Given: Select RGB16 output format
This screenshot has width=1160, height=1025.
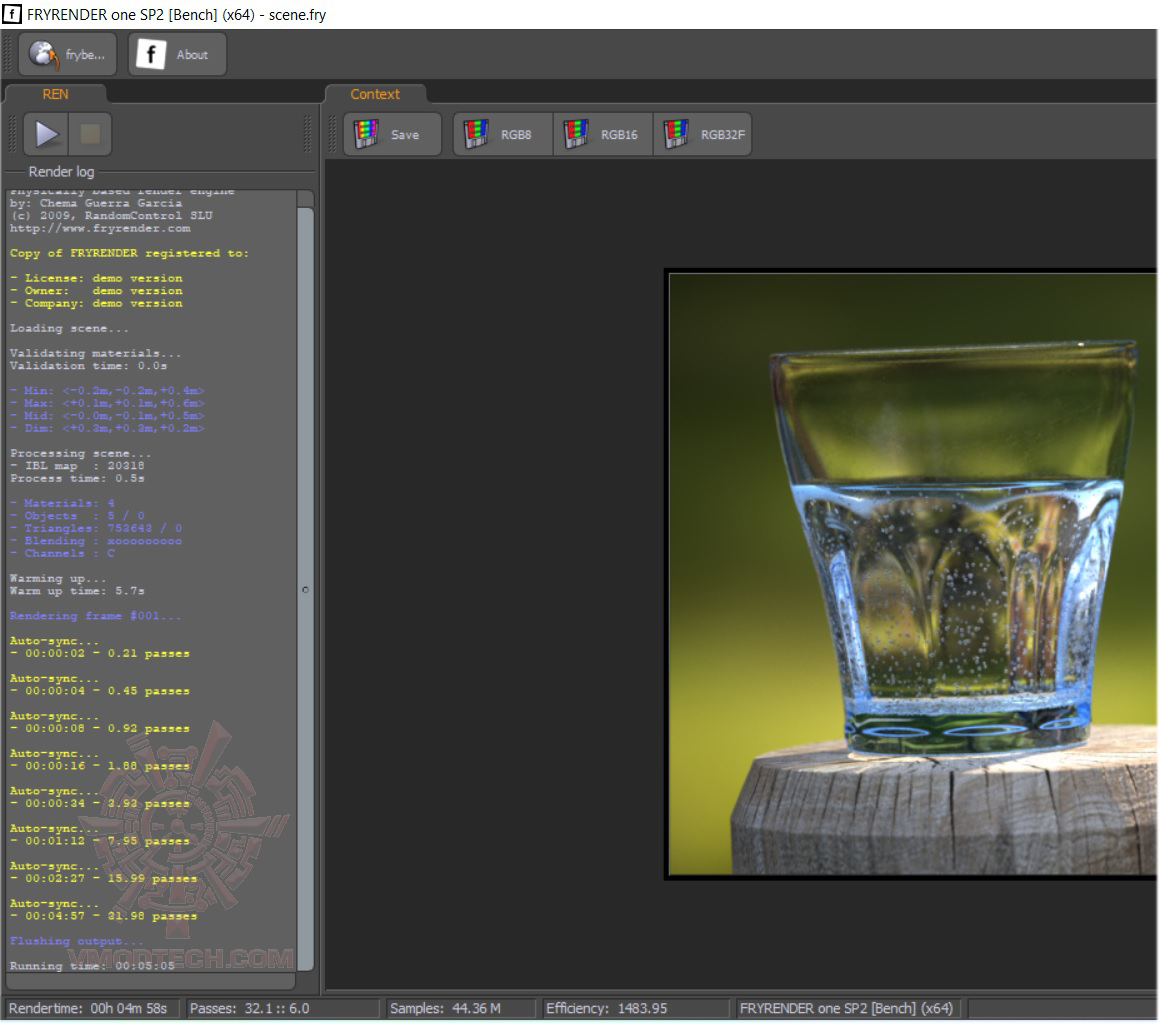Looking at the screenshot, I should 603,135.
